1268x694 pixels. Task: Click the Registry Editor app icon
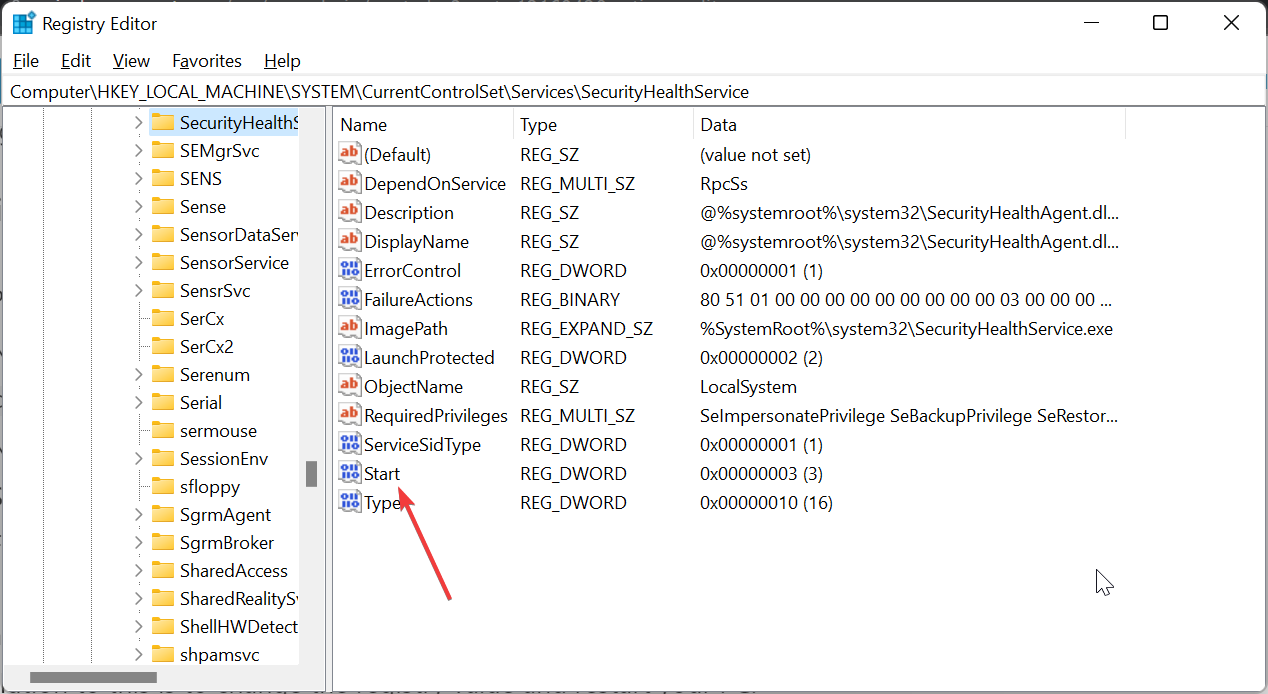pos(23,23)
